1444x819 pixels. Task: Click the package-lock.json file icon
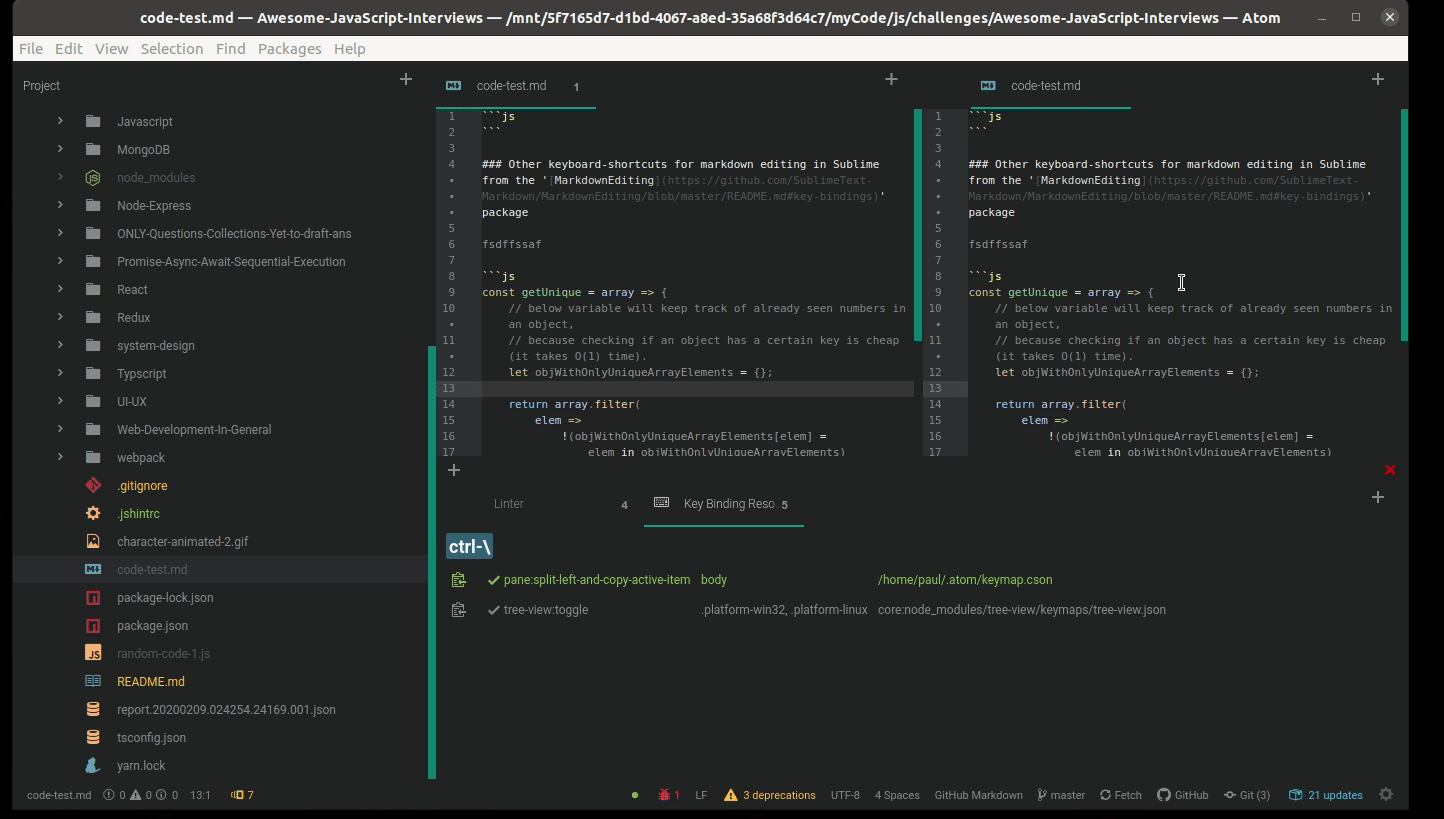click(93, 597)
